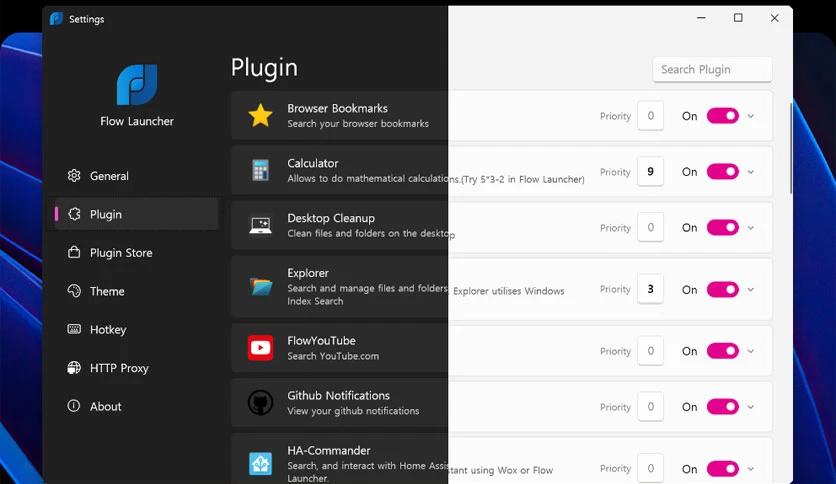Expand the Github Notifications chevron
Viewport: 836px width, 484px height.
click(751, 407)
